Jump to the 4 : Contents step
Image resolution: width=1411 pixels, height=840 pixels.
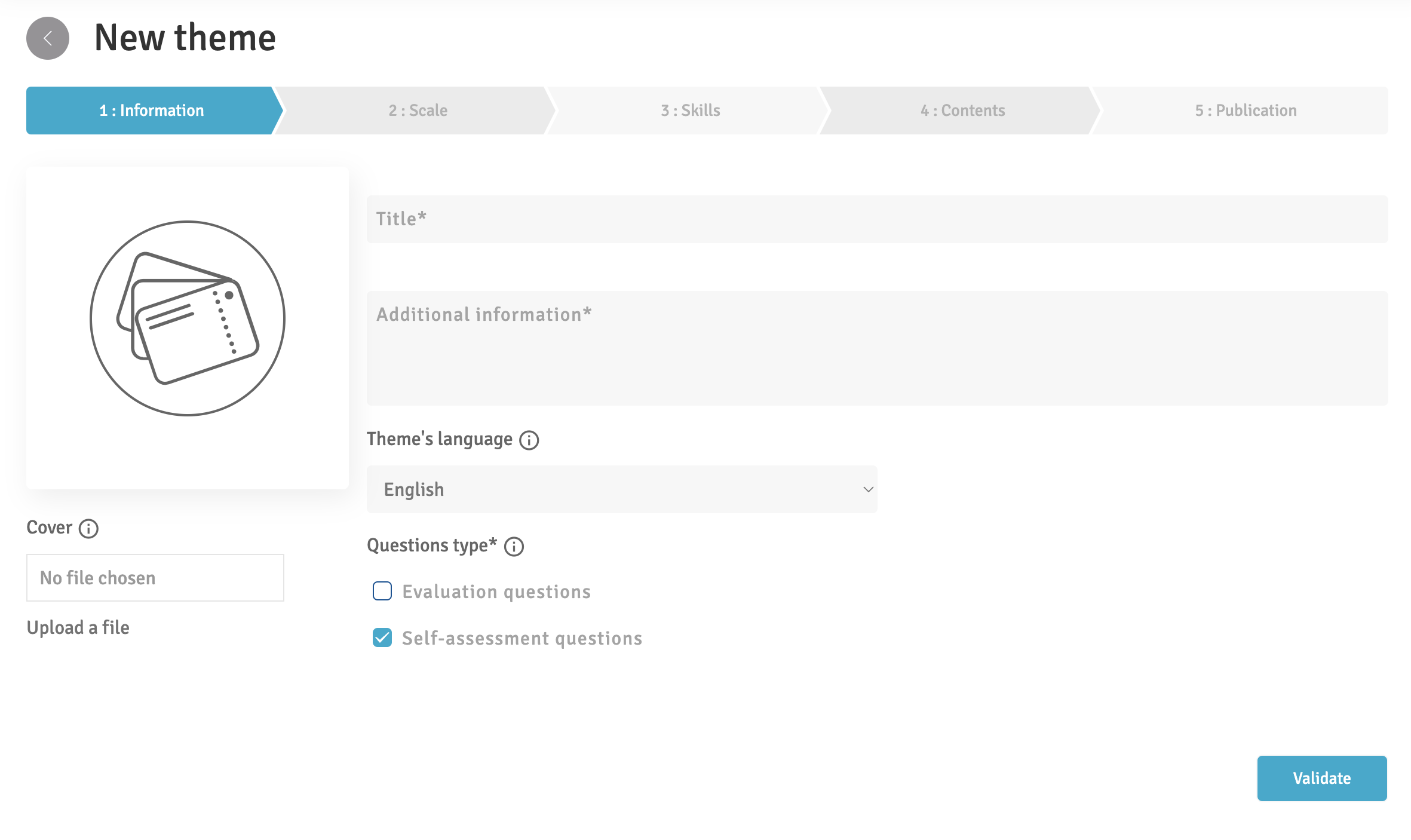pos(962,111)
